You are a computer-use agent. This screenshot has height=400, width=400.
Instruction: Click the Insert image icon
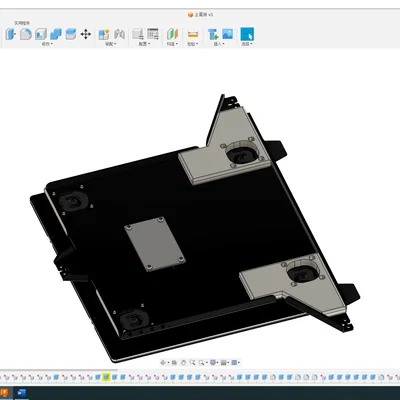(x=227, y=34)
